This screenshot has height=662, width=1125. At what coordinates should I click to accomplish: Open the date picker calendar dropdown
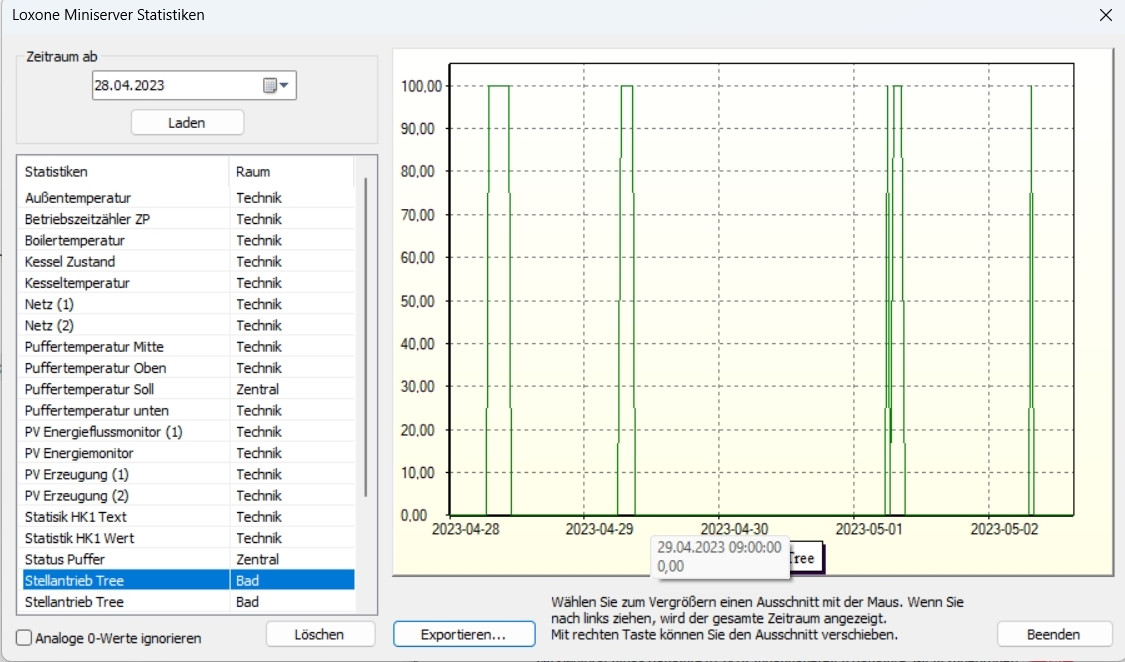[x=275, y=86]
